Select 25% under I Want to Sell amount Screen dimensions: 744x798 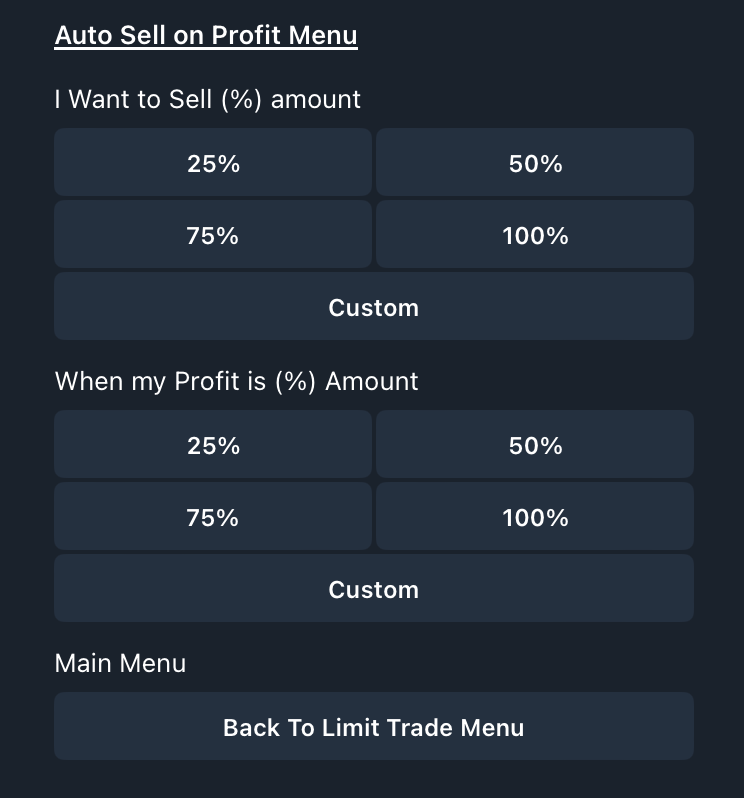[x=213, y=163]
